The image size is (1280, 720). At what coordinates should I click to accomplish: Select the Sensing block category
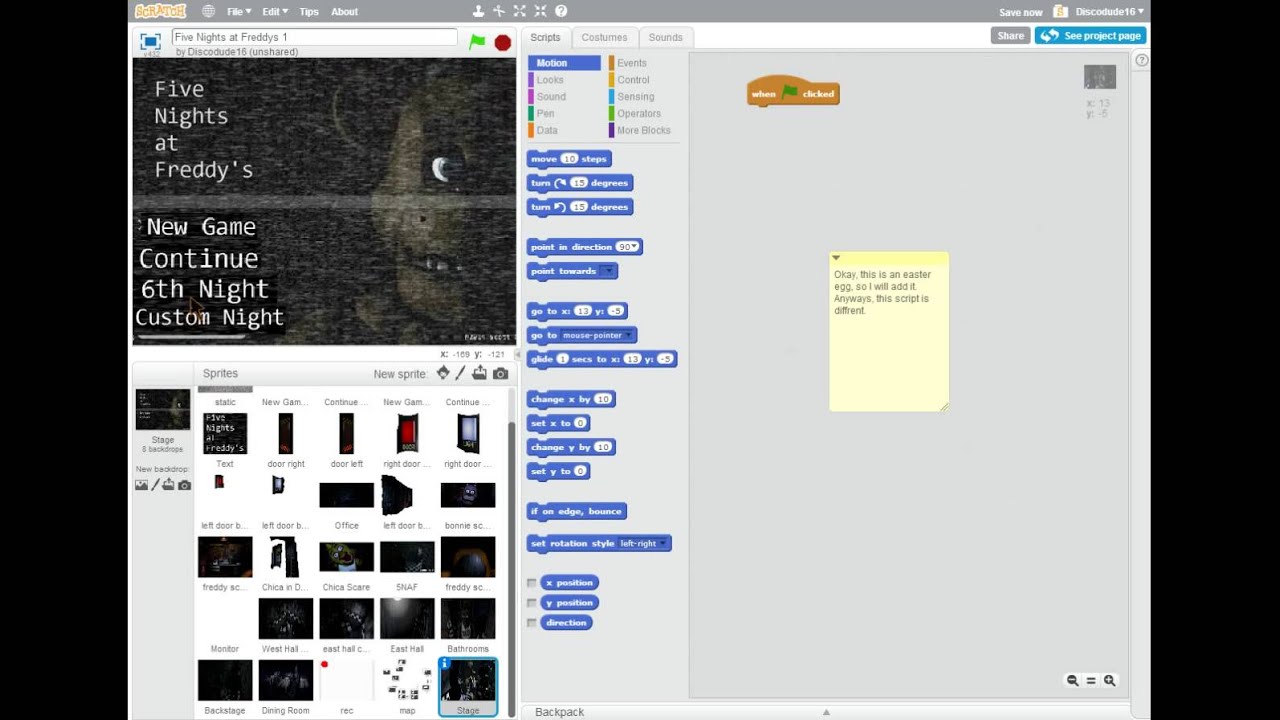tap(643, 97)
